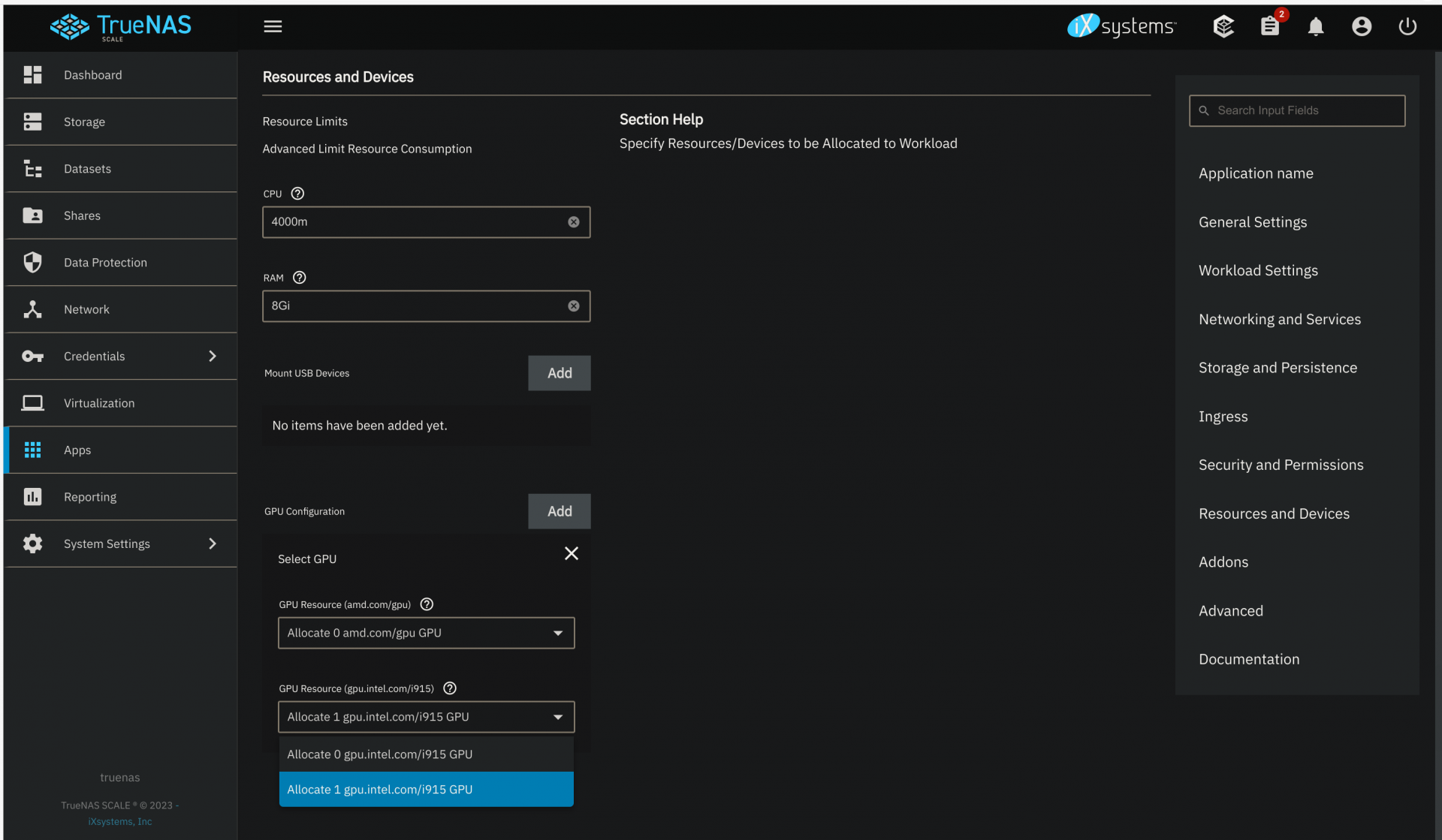Image resolution: width=1442 pixels, height=840 pixels.
Task: Add a GPU Configuration entry
Action: click(559, 511)
